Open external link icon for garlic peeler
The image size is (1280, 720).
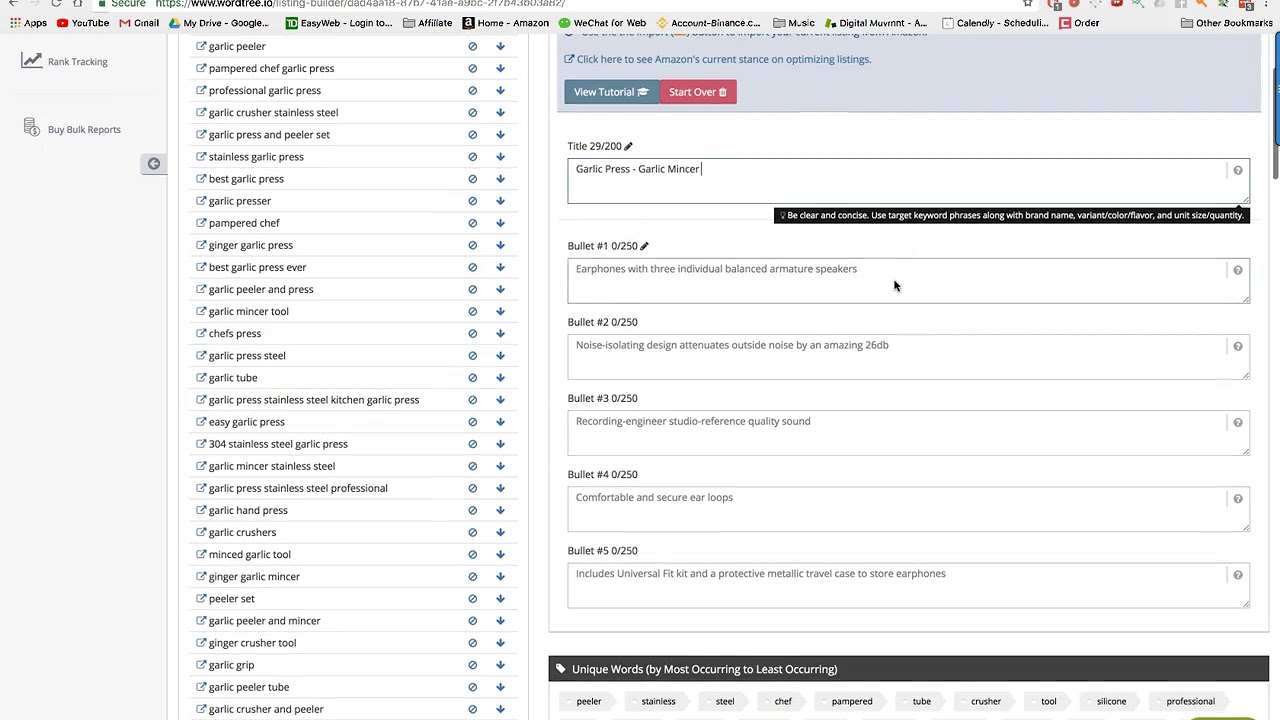pyautogui.click(x=201, y=46)
